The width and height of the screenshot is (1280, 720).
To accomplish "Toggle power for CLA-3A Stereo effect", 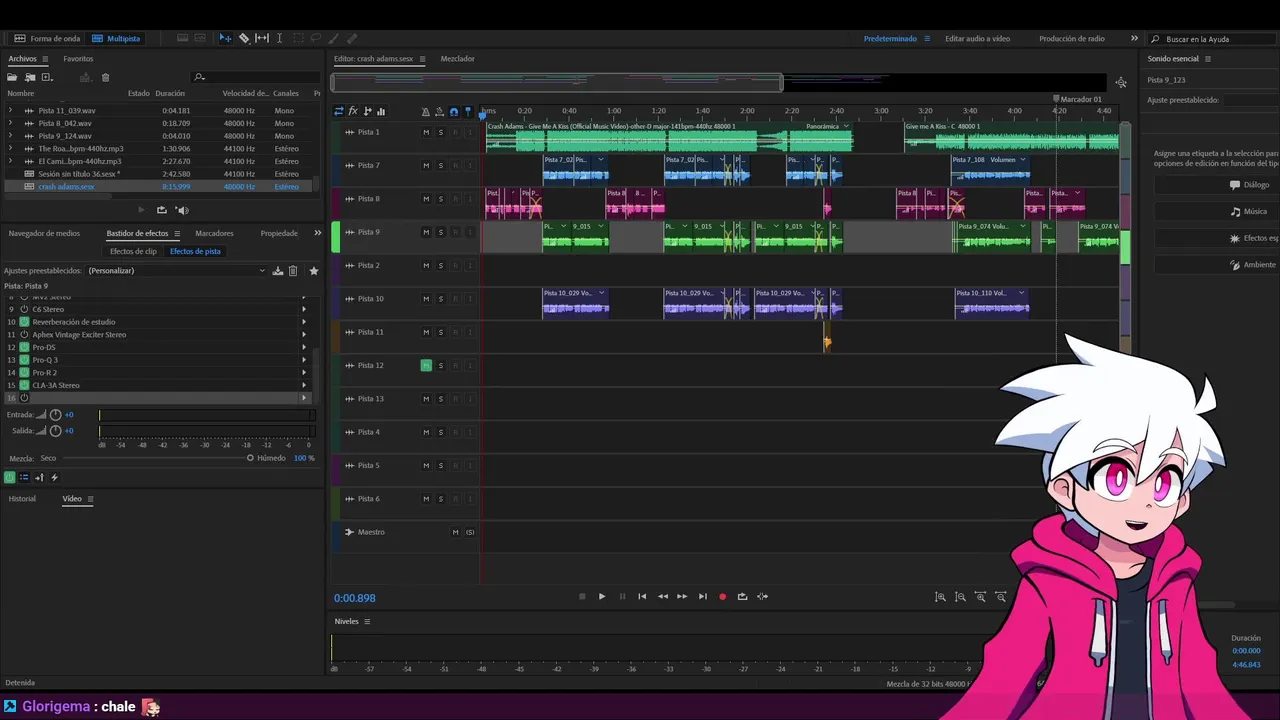I will 24,385.
